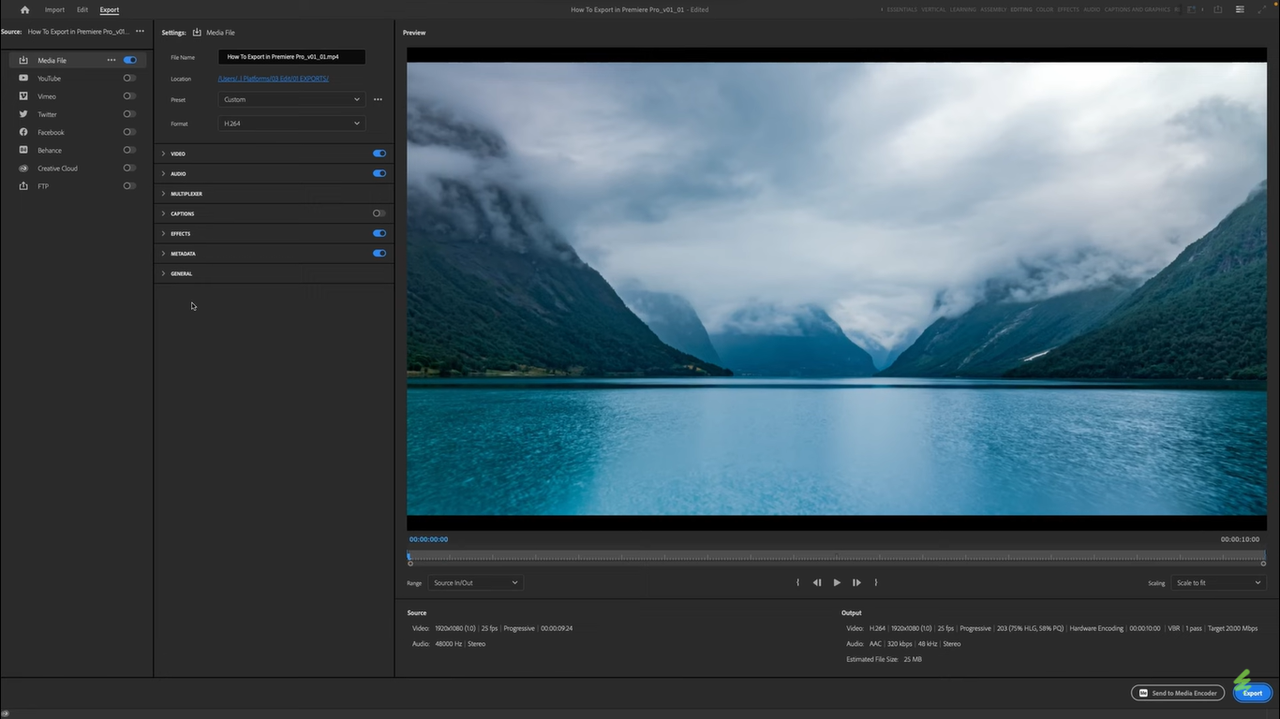The width and height of the screenshot is (1280, 719).
Task: Open the Preset dropdown showing Custom
Action: point(292,99)
